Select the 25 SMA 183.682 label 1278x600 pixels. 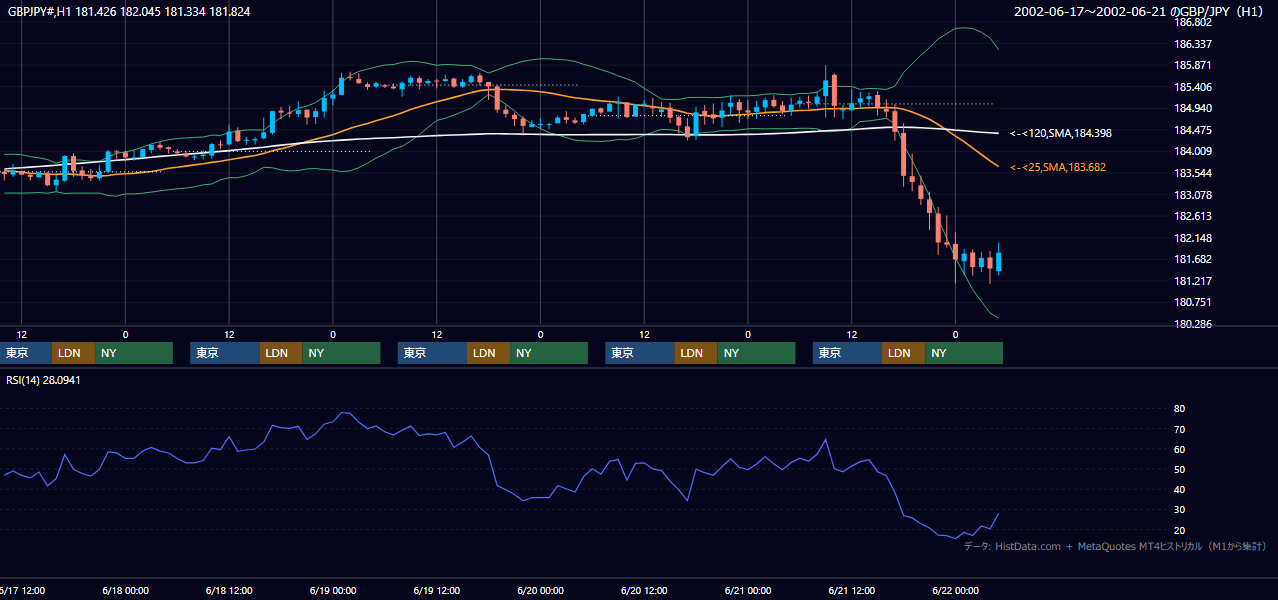pos(1058,167)
